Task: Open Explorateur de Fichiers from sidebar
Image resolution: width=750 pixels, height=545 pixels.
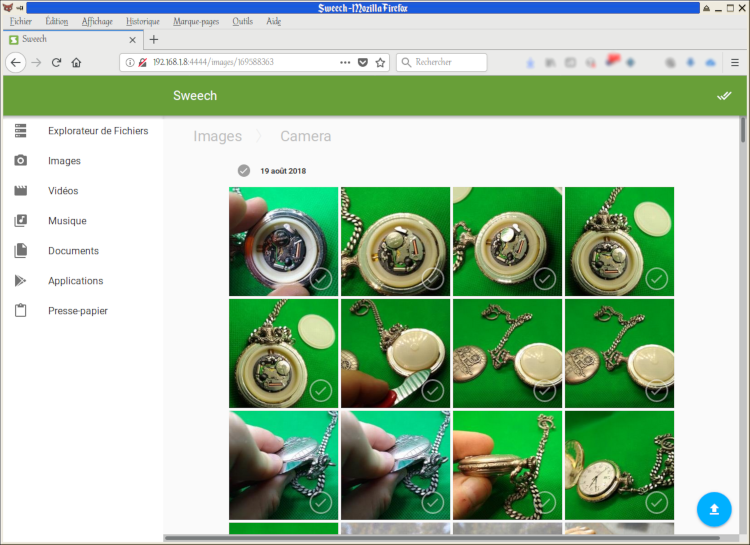Action: click(98, 131)
